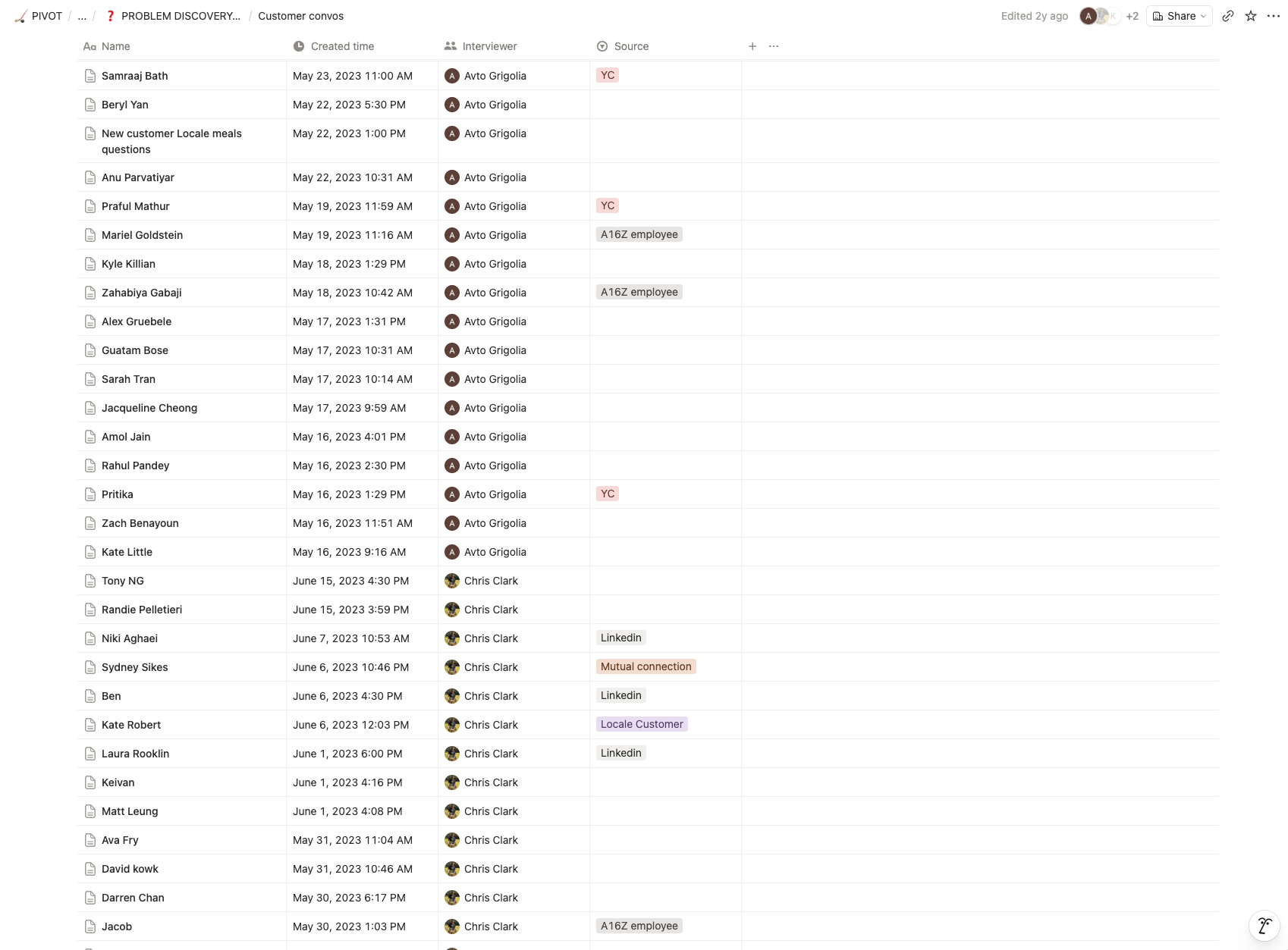Open the Mariel Goldstein entry
Viewport: 1288px width, 950px height.
142,235
